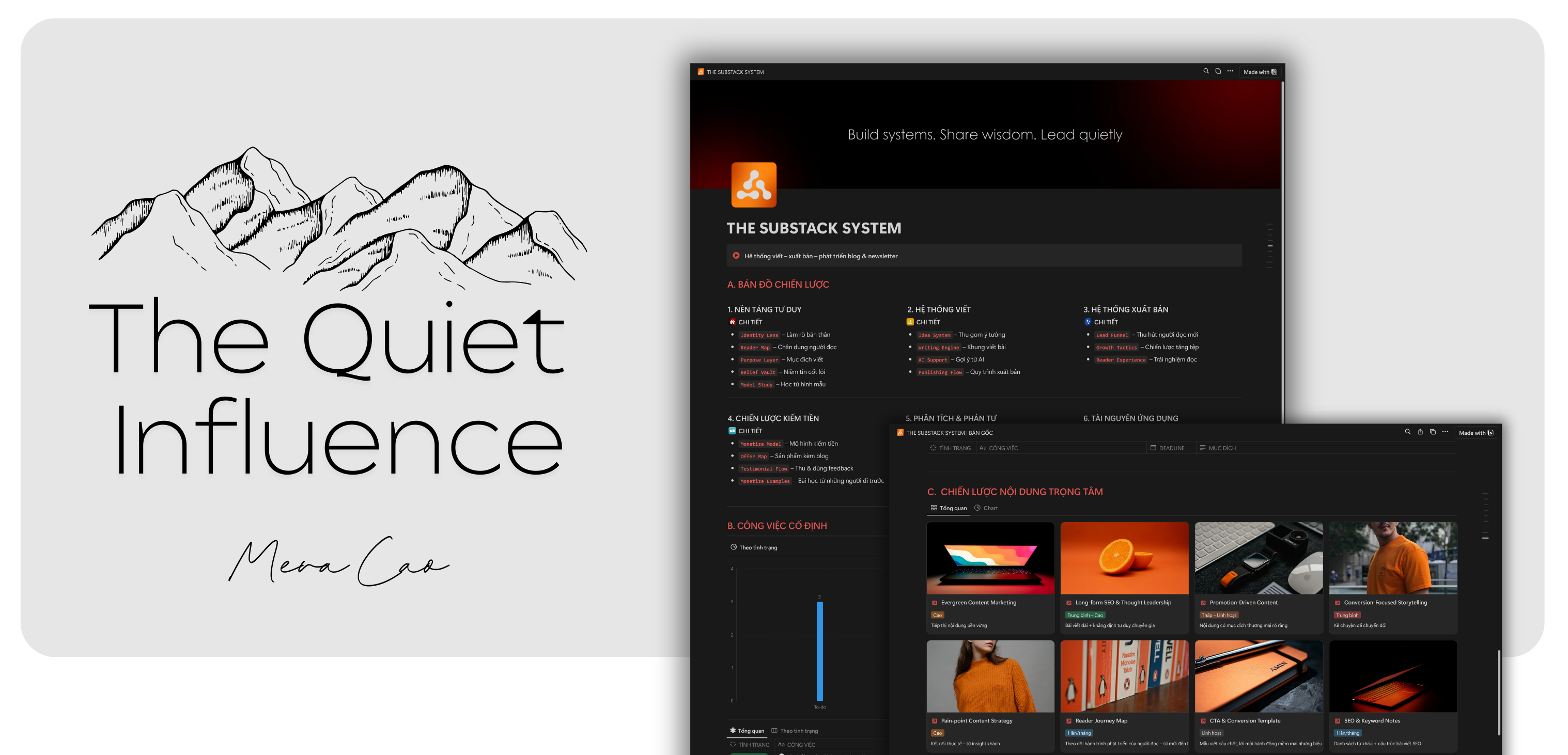Click blue icon beside Hệ Thống Xuất Bản CHI TIẾT
1568x755 pixels.
coord(1088,322)
